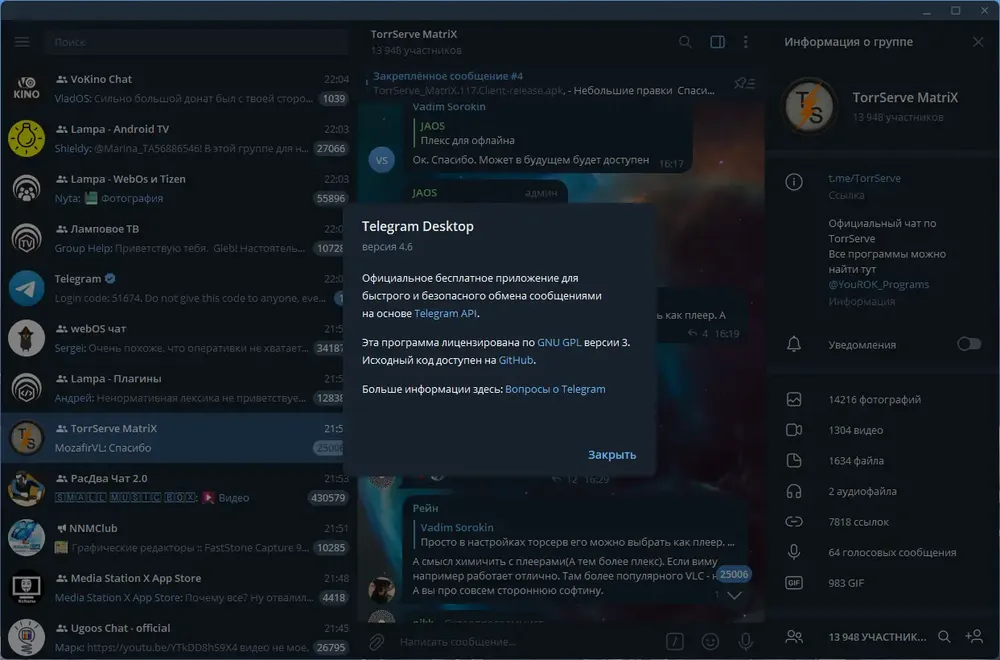Open the РасДва Чат 2.0 conversation
This screenshot has height=660, width=1000.
[x=178, y=488]
